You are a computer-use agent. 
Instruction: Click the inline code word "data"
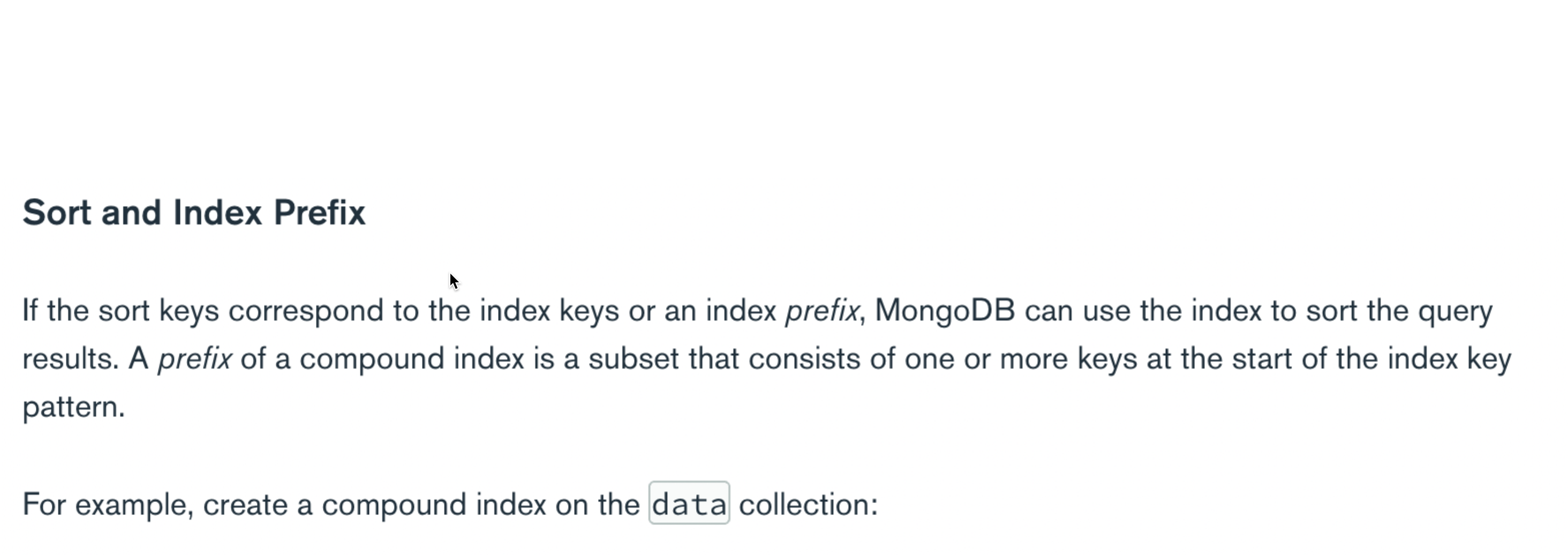(x=689, y=503)
